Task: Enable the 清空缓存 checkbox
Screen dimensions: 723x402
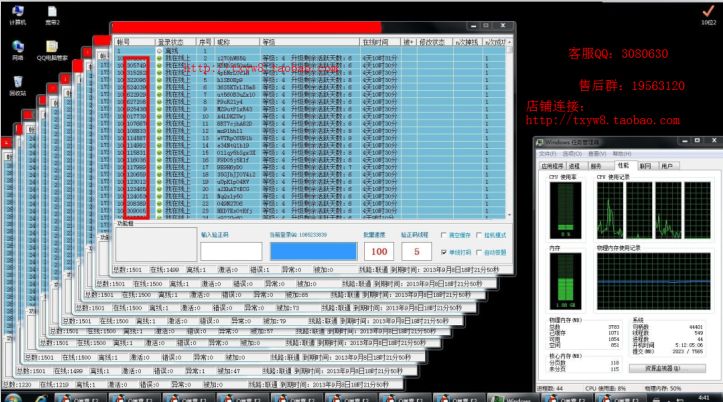Action: (x=444, y=234)
